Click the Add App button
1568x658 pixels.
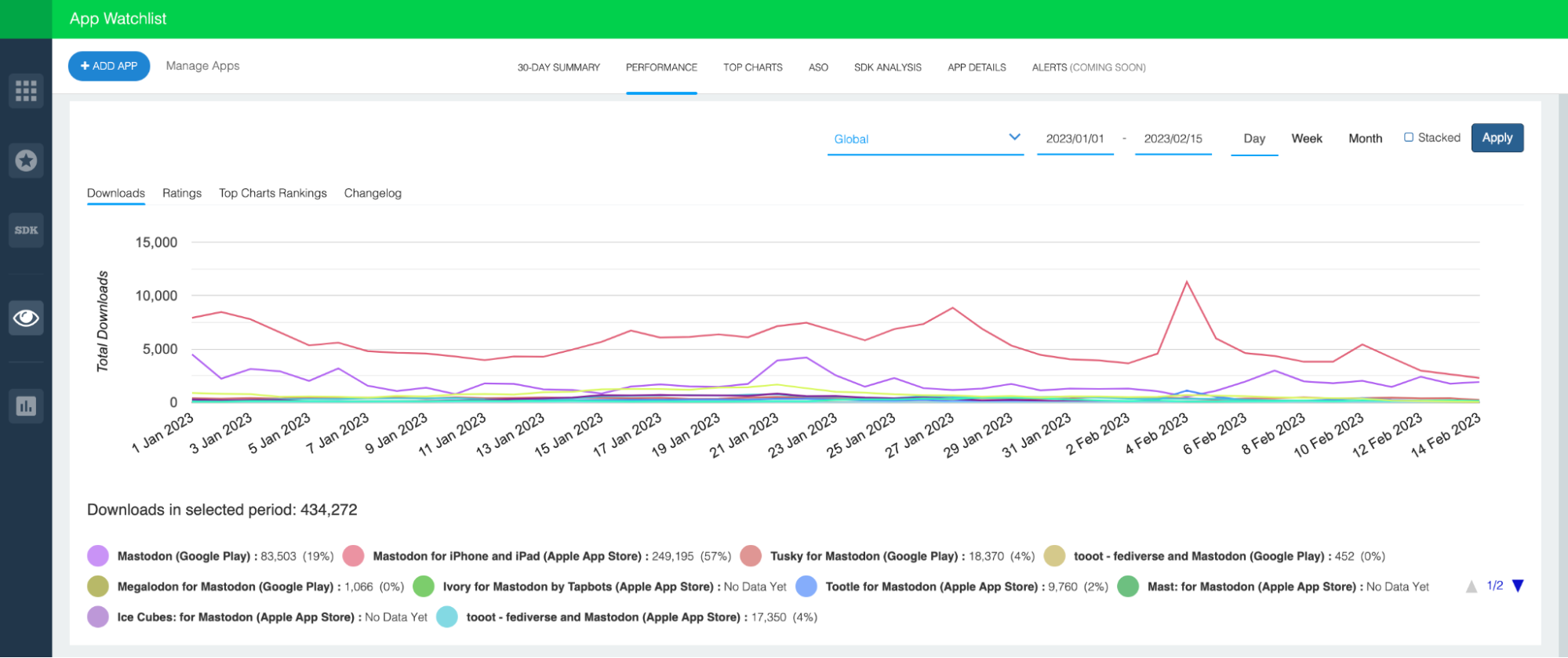coord(109,67)
